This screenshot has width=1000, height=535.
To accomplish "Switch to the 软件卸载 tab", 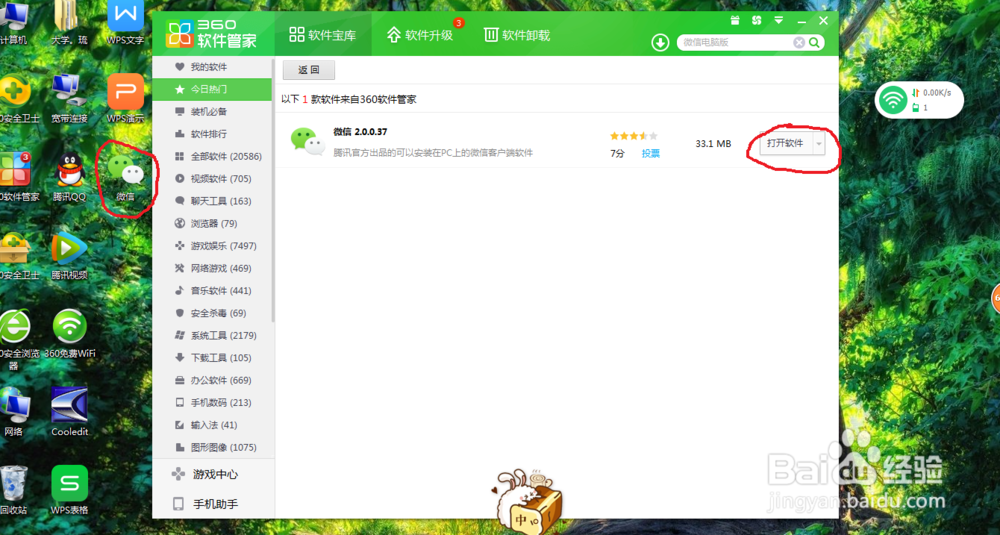I will click(x=517, y=34).
